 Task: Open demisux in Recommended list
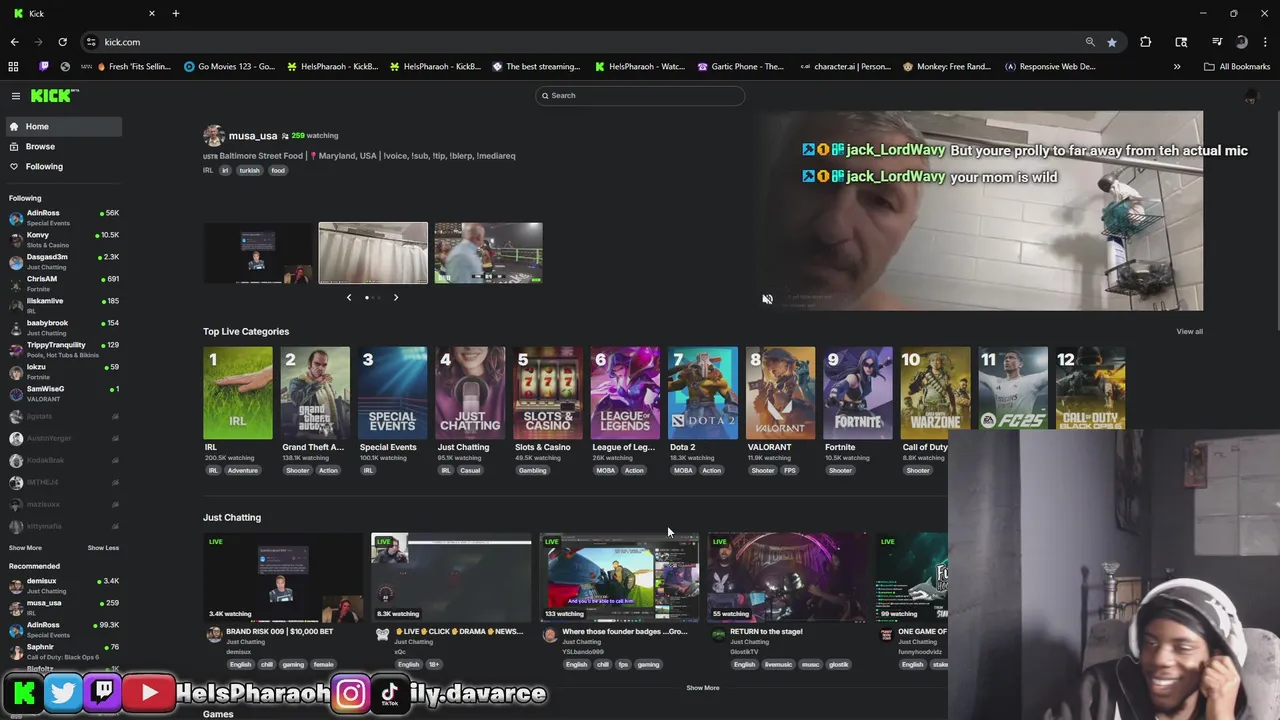pyautogui.click(x=62, y=585)
